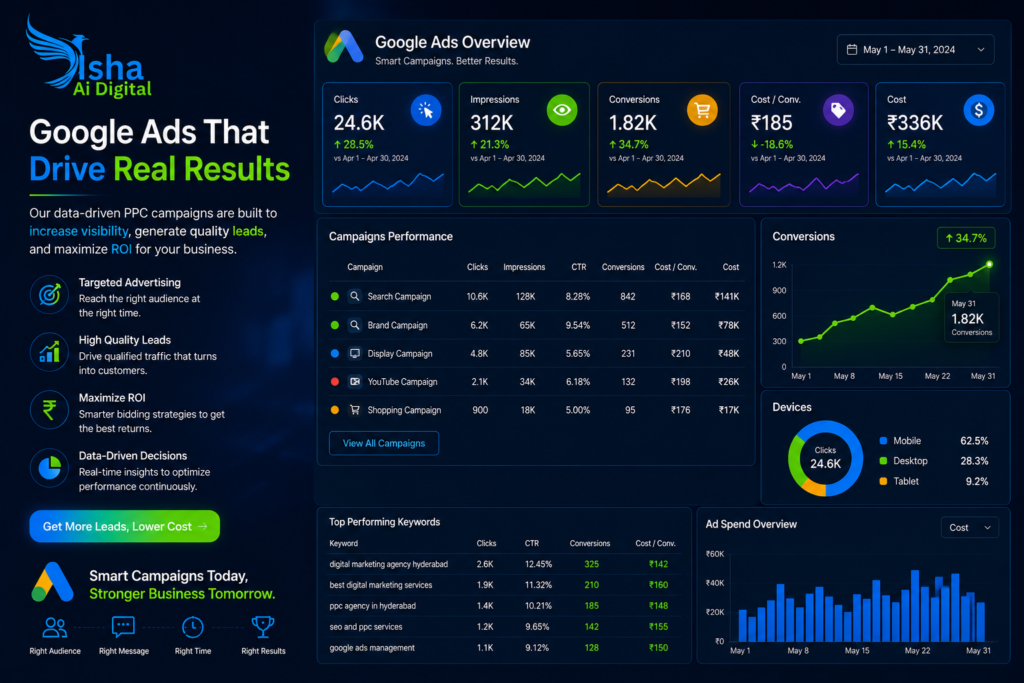The width and height of the screenshot is (1024, 683).
Task: Select the Brand Campaign row name
Action: [x=397, y=325]
